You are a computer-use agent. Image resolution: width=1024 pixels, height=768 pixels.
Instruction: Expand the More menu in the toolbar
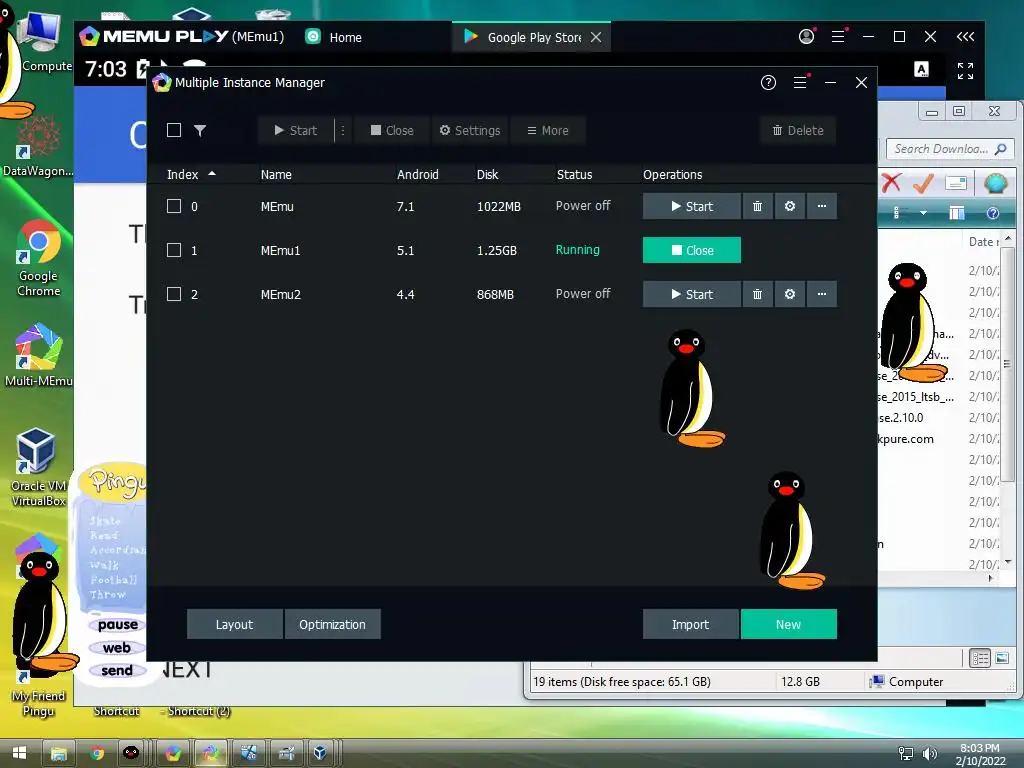click(547, 130)
